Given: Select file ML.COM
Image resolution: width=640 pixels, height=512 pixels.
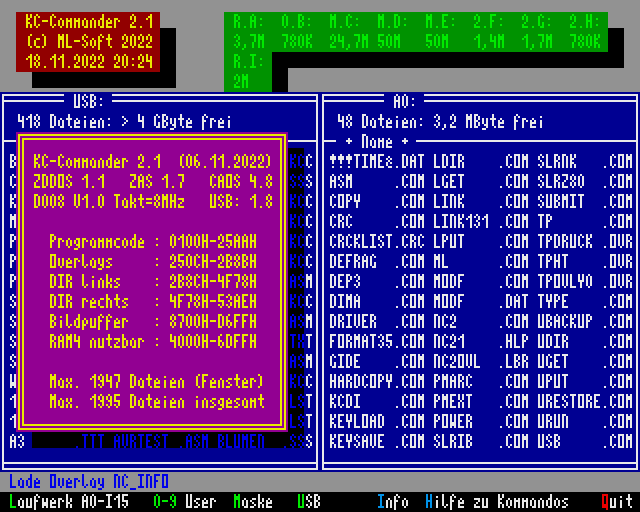Looking at the screenshot, I should point(481,262).
